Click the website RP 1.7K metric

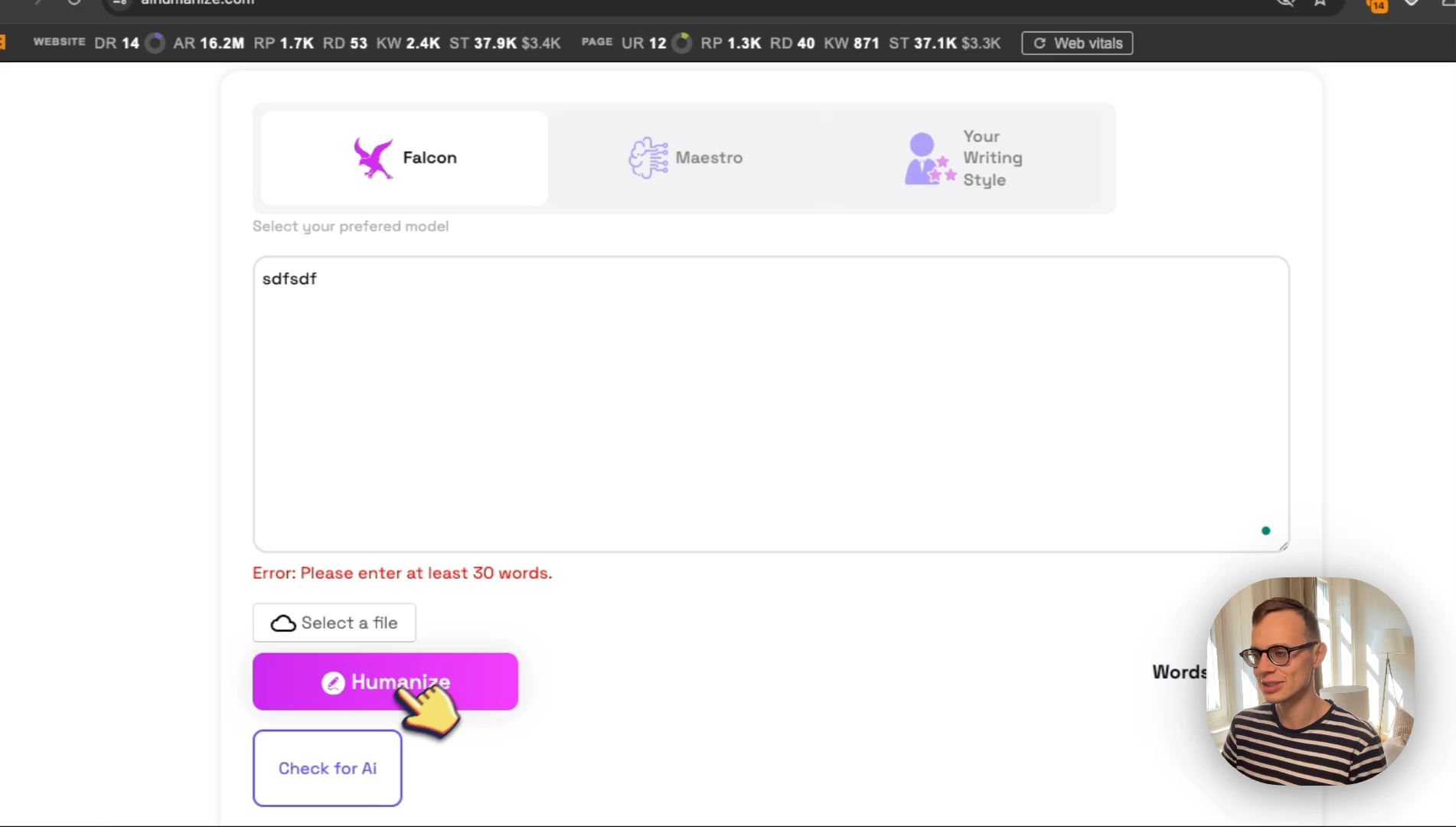283,44
